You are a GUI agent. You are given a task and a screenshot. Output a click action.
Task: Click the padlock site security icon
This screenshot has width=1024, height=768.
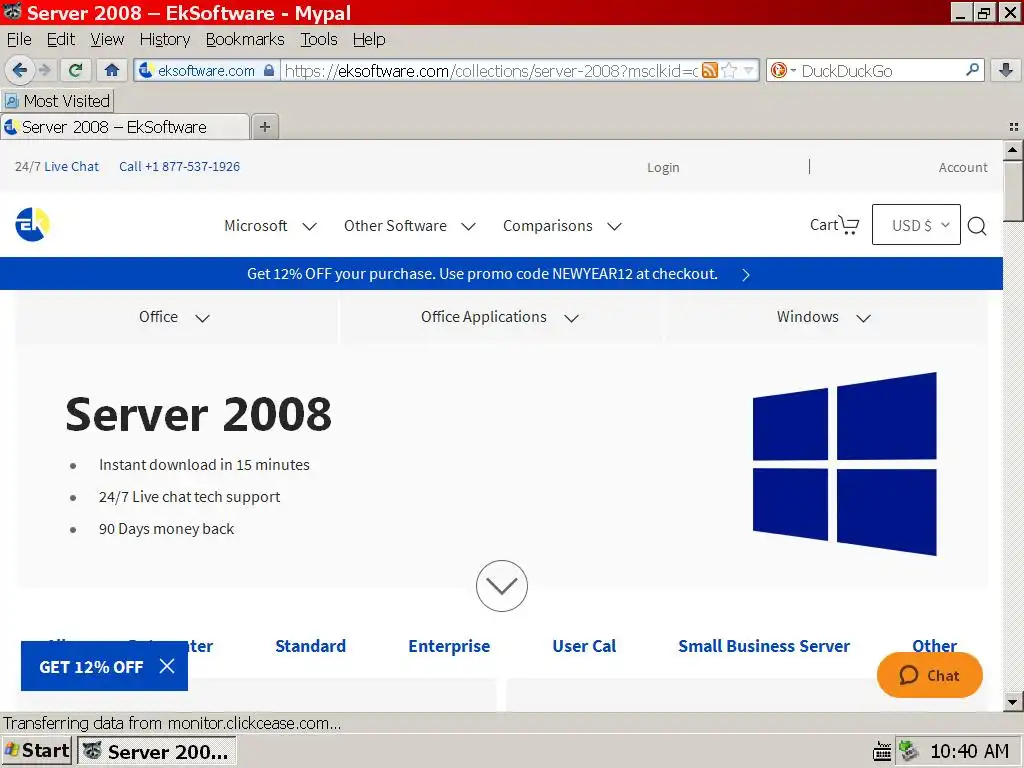point(269,71)
